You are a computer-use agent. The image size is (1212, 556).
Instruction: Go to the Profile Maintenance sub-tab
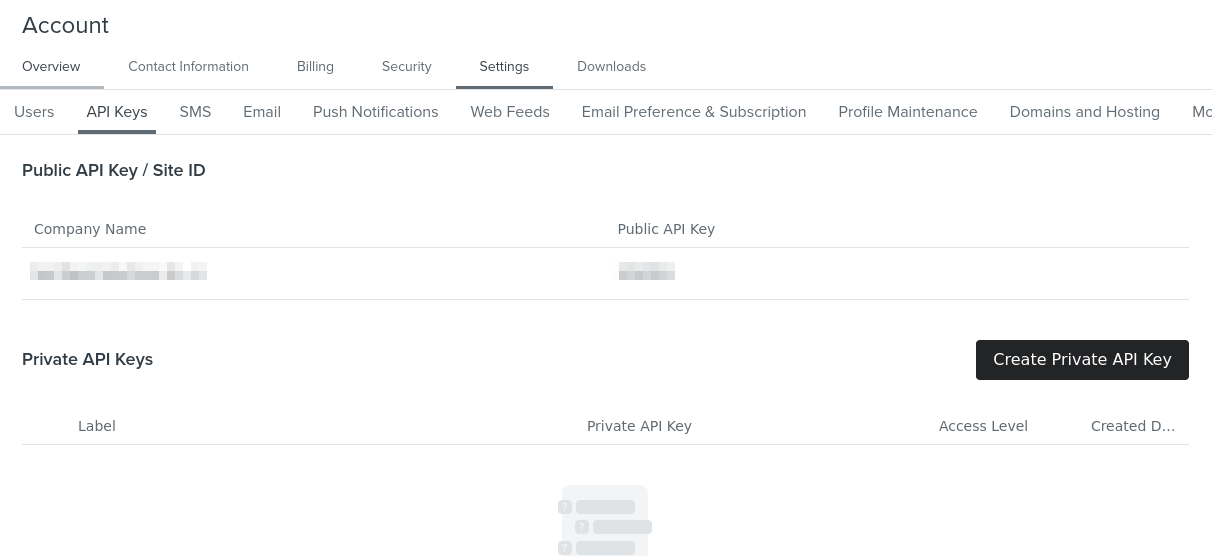[908, 112]
